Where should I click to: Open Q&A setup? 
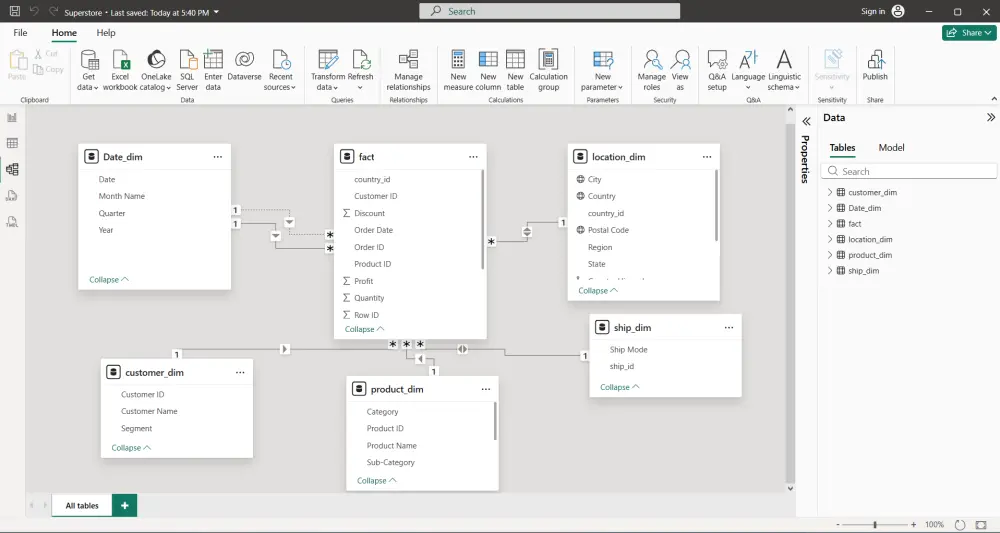(x=717, y=70)
